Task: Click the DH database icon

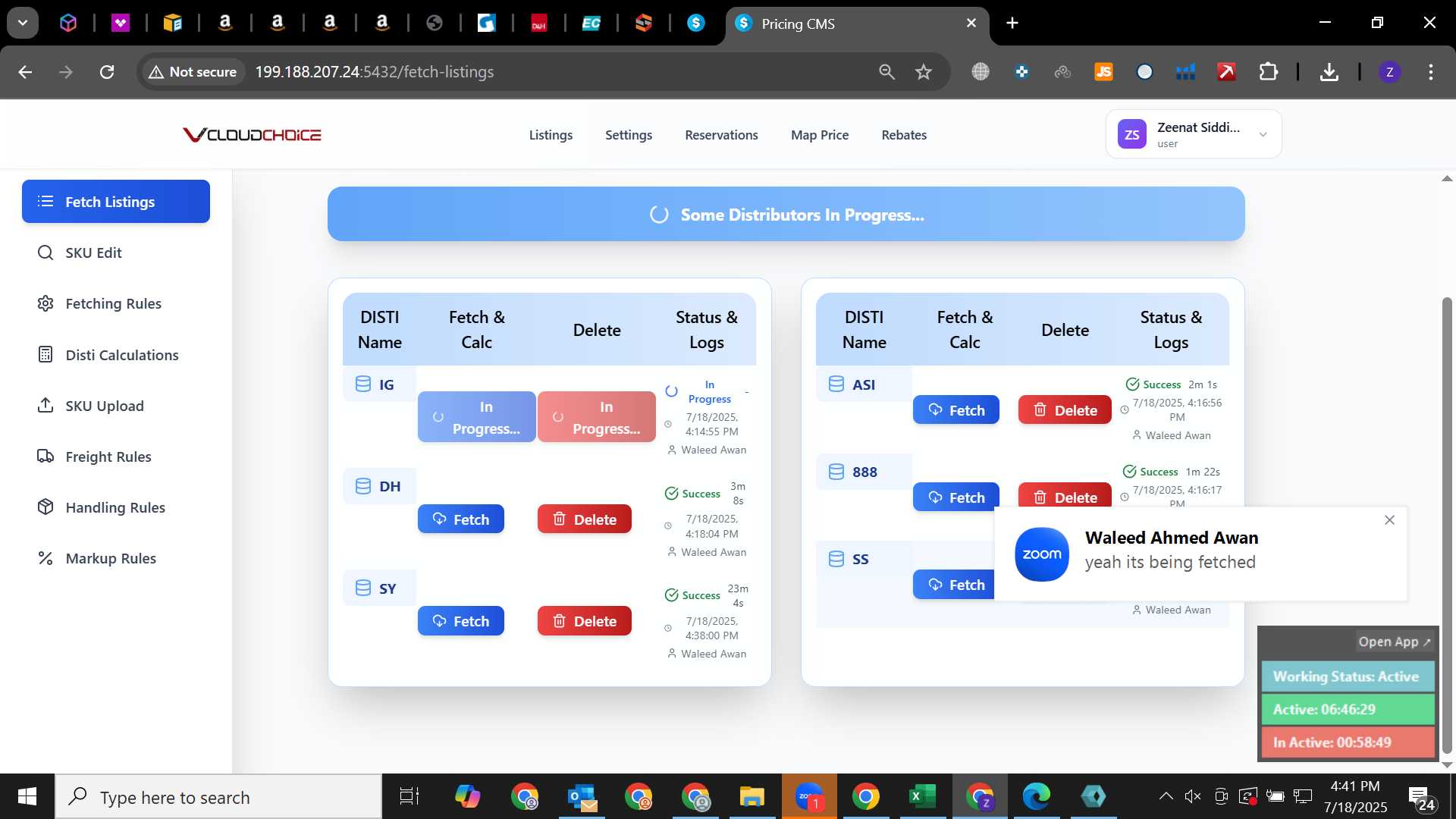Action: tap(363, 485)
